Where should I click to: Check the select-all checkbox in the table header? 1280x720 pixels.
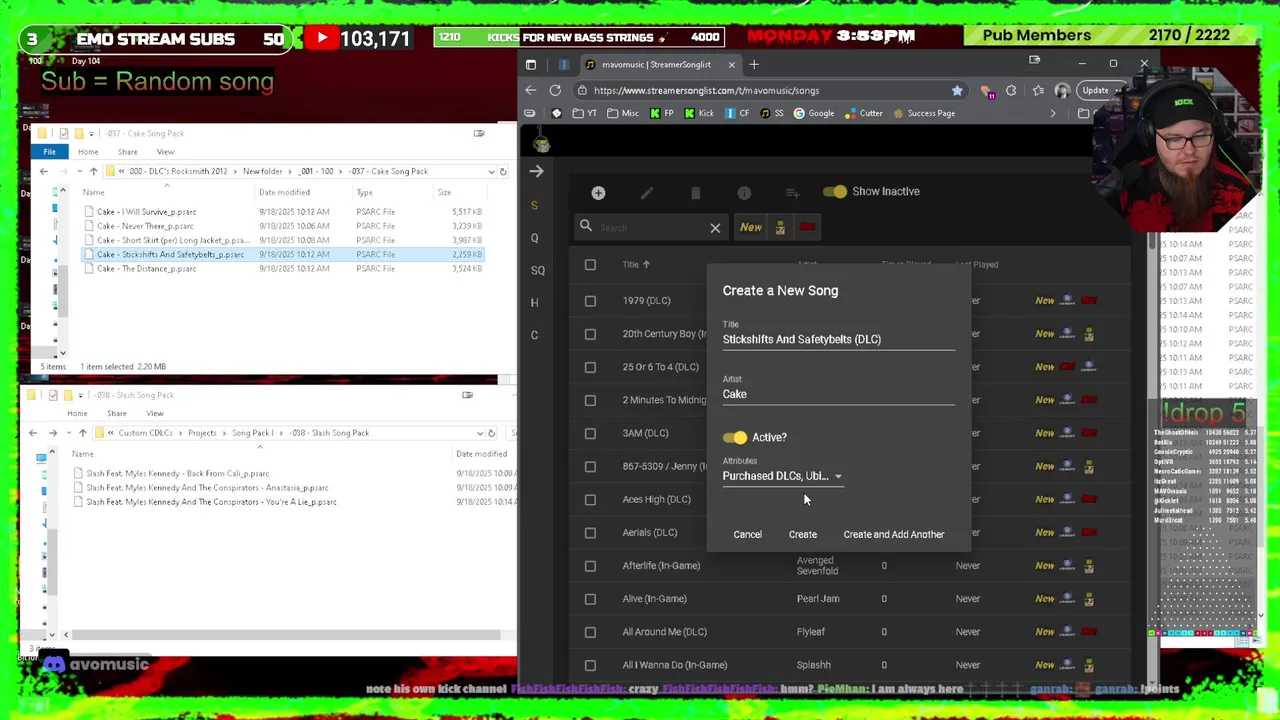coord(590,265)
